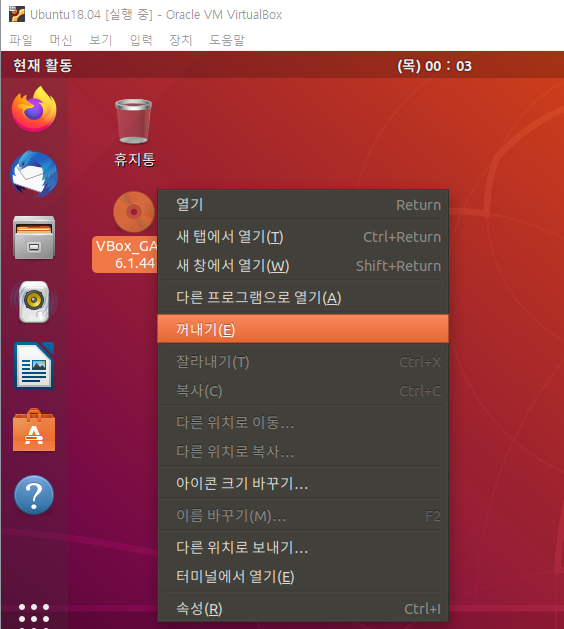The height and width of the screenshot is (629, 564).
Task: Open the 도움말 menu in VirtualBox
Action: tap(227, 40)
